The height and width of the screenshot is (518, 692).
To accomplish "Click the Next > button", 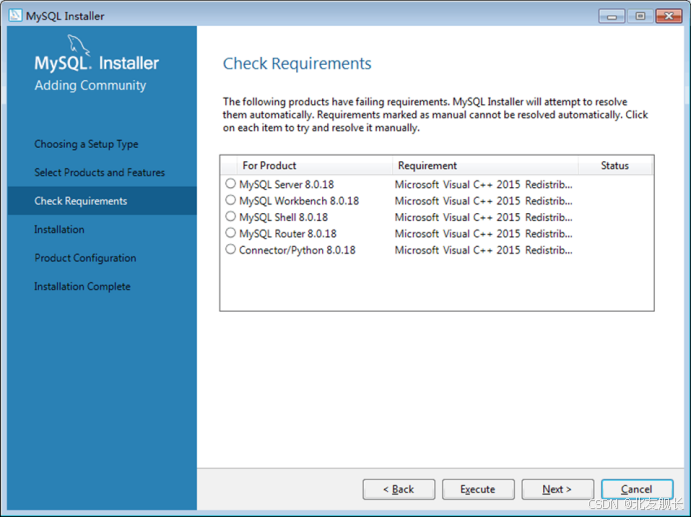I will 558,489.
